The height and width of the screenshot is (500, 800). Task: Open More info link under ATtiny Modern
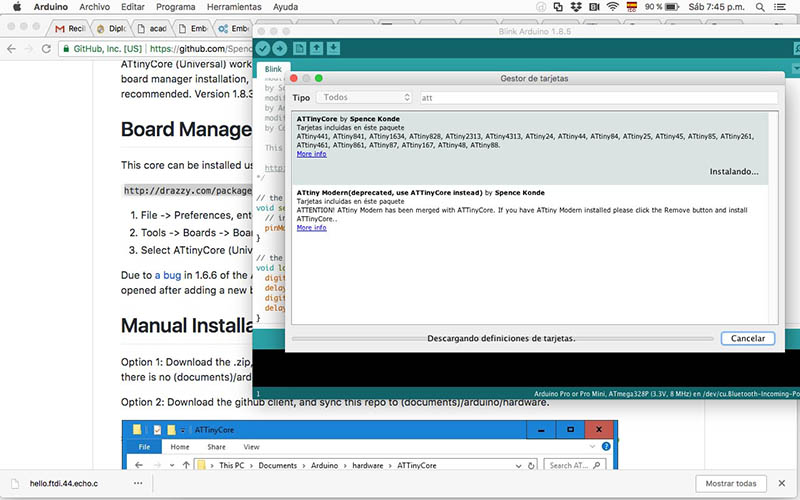point(311,228)
